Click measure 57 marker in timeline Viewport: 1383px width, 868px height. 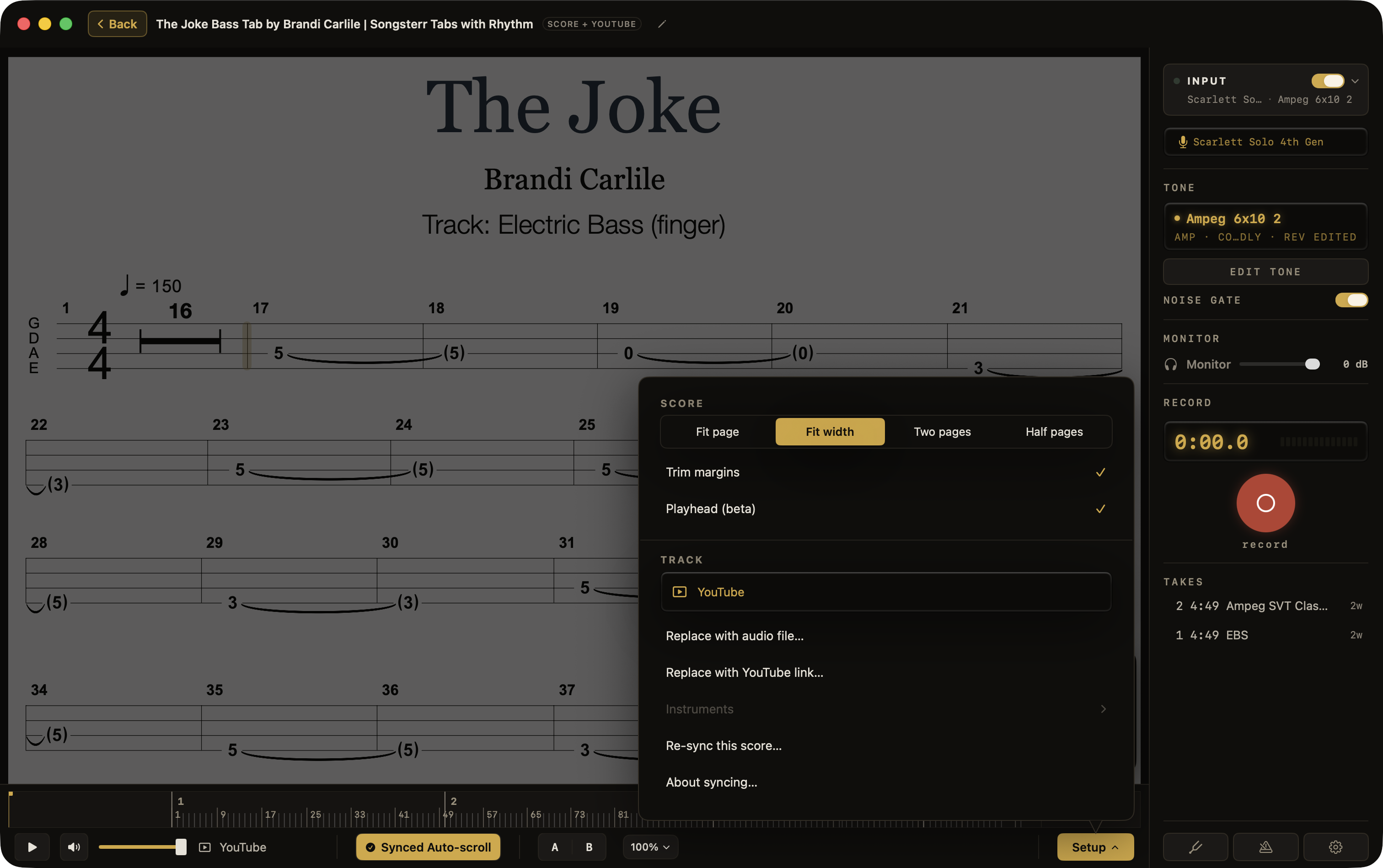coord(492,814)
